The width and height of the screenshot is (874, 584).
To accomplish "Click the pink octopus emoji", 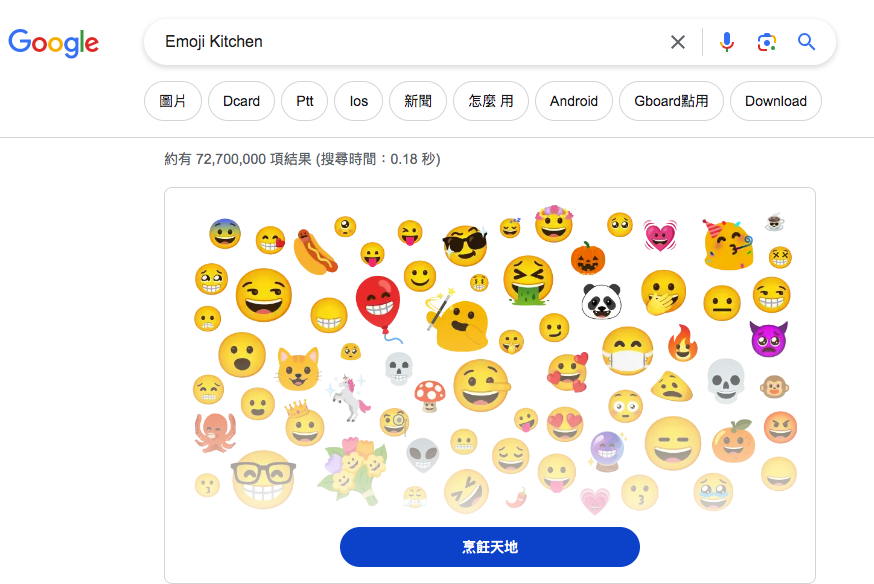I will pyautogui.click(x=215, y=432).
